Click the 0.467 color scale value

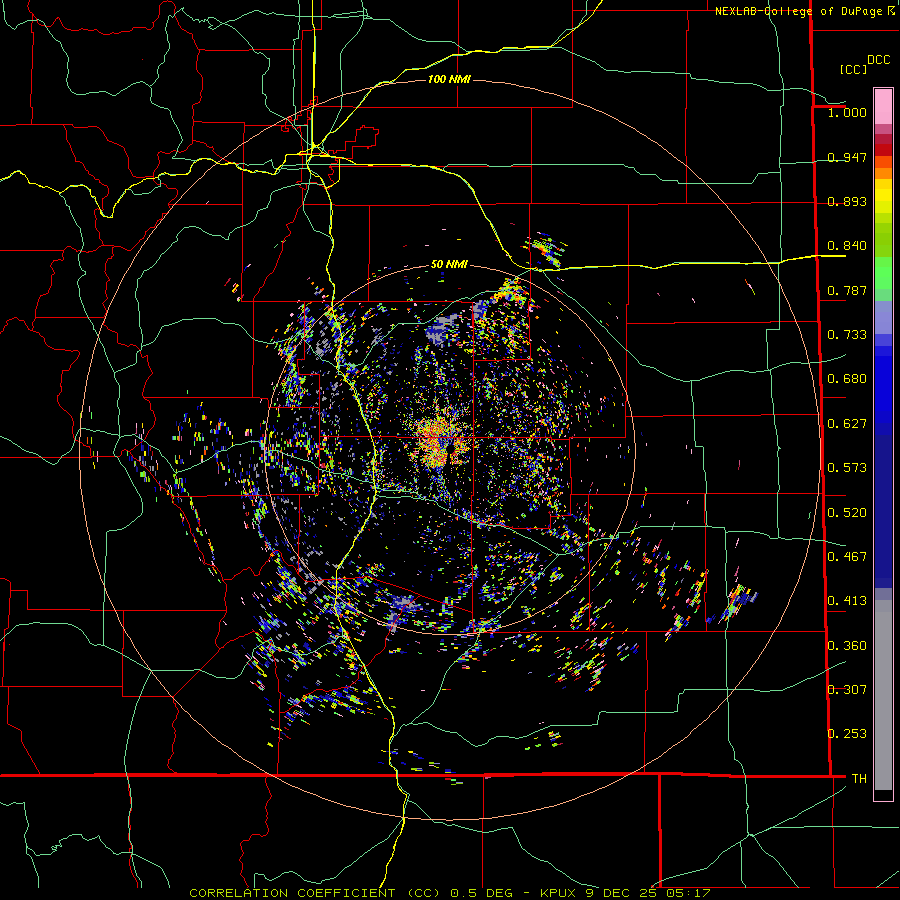tap(847, 557)
